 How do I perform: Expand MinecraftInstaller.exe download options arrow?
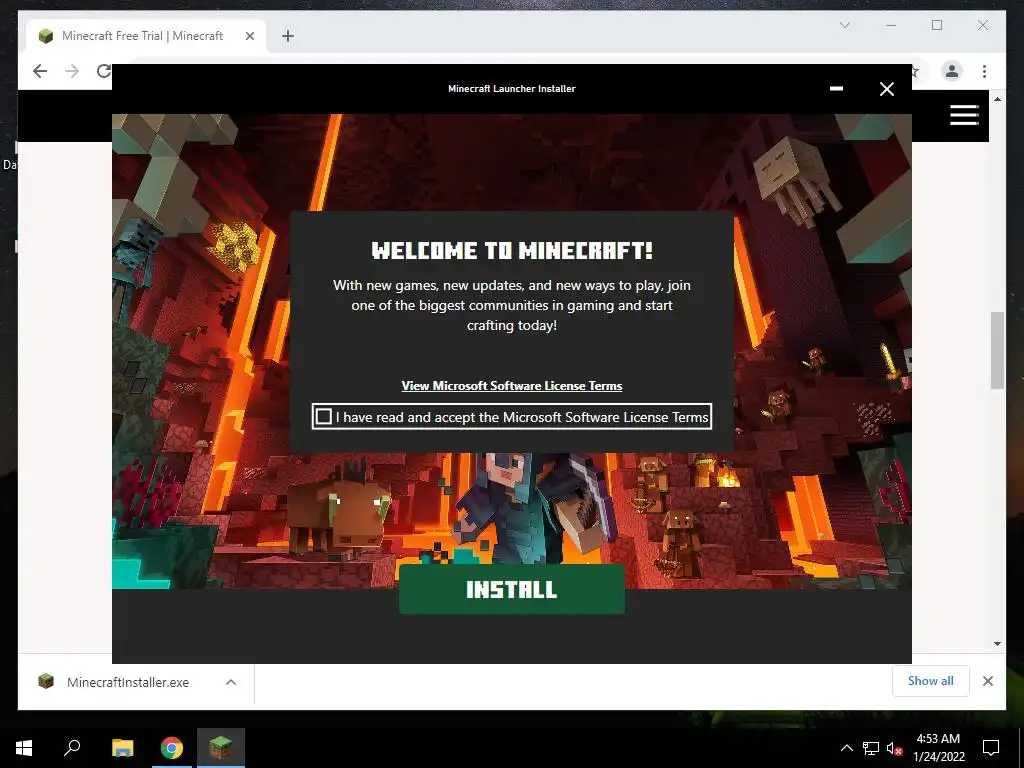[x=231, y=682]
